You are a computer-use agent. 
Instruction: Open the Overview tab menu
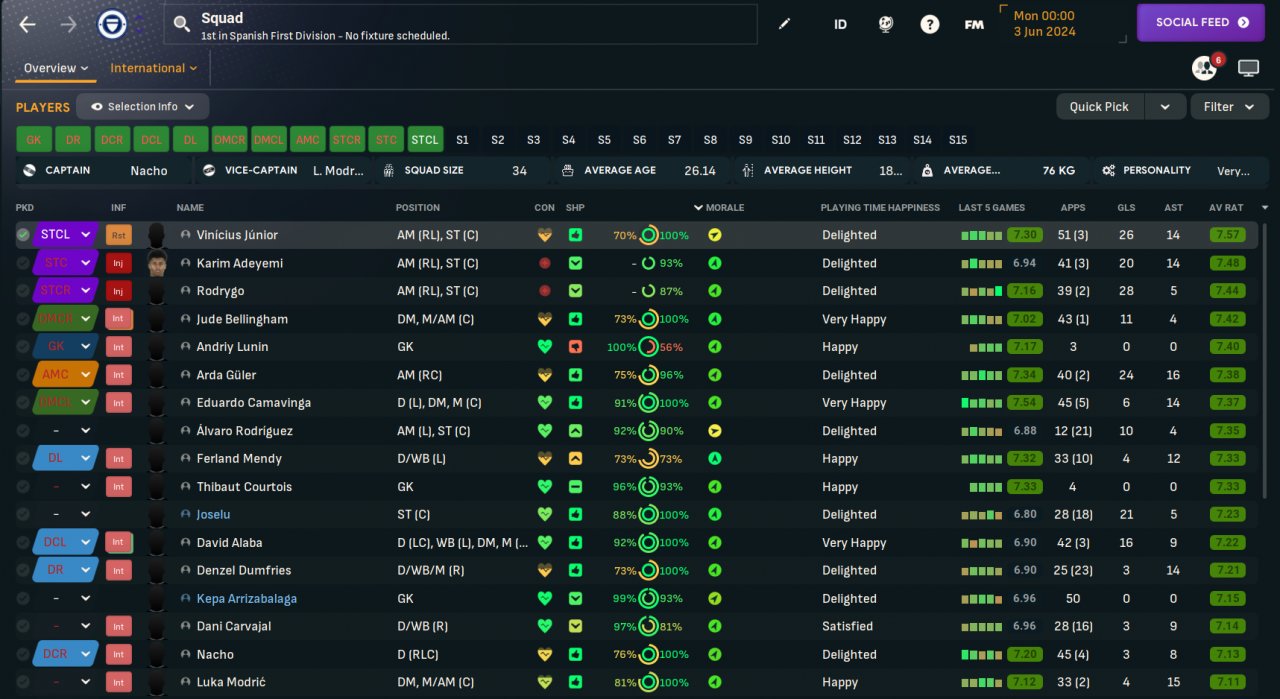coord(55,68)
